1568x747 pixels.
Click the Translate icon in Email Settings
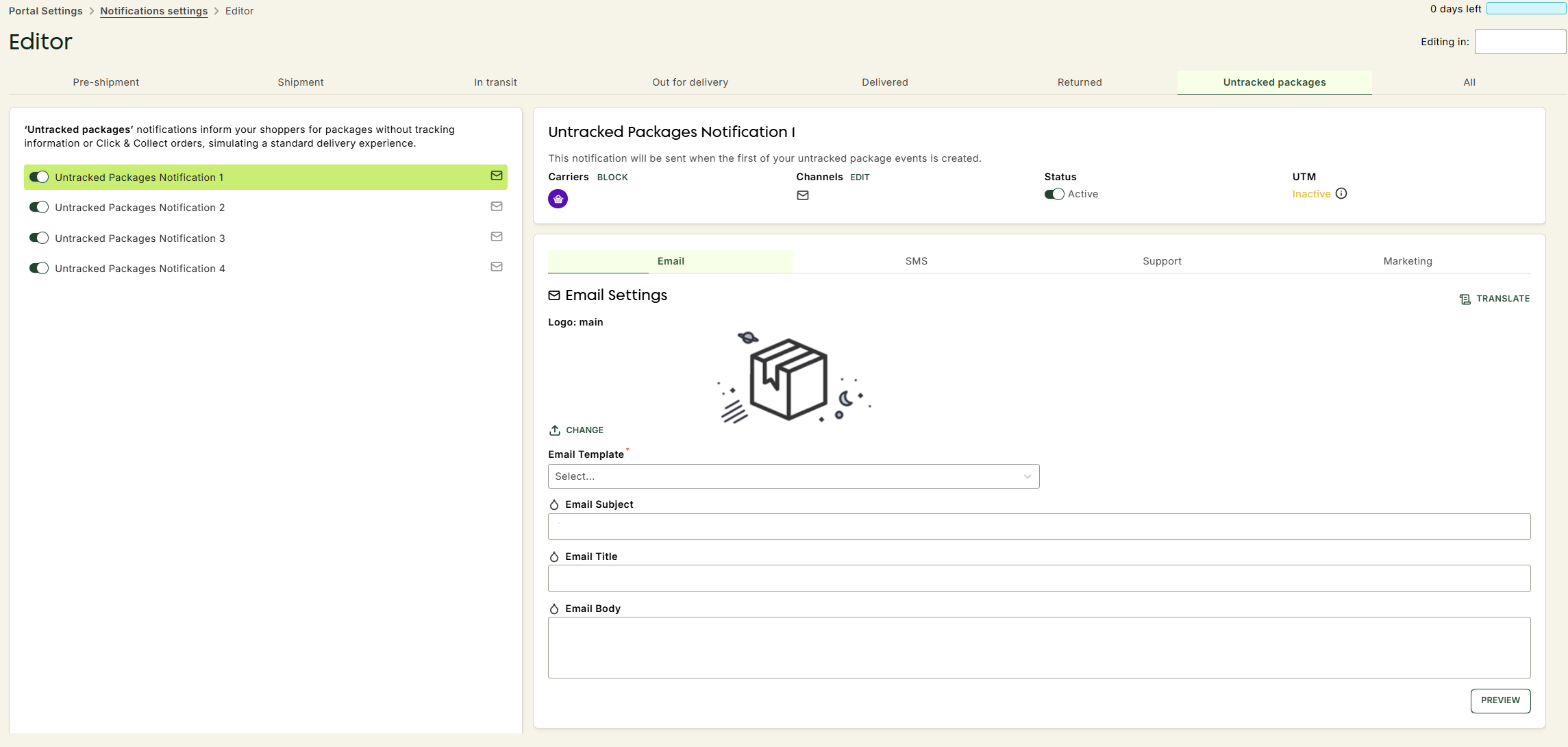tap(1465, 299)
